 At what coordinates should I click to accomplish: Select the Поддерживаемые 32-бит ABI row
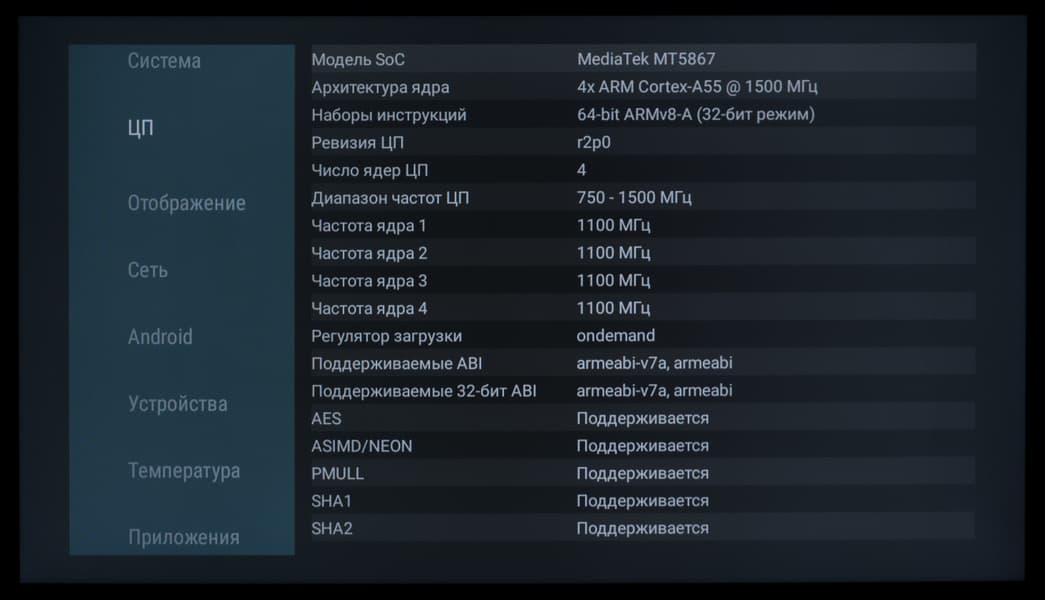[642, 391]
